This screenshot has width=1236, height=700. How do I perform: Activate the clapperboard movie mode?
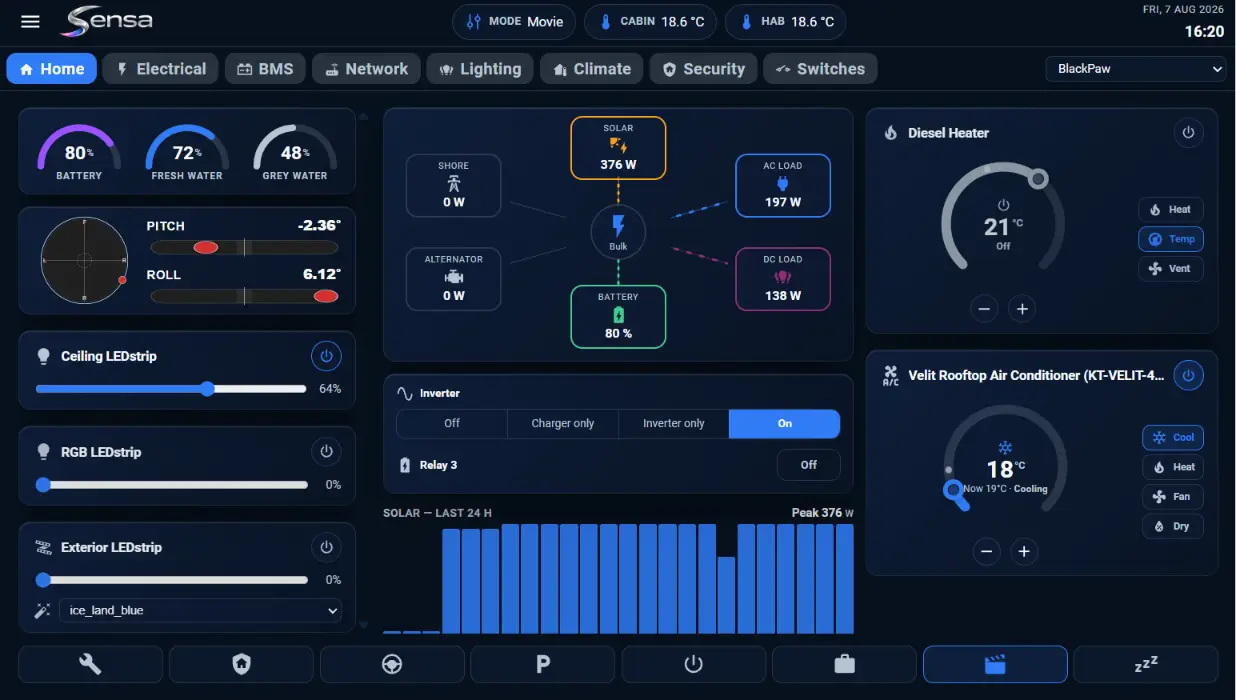995,664
